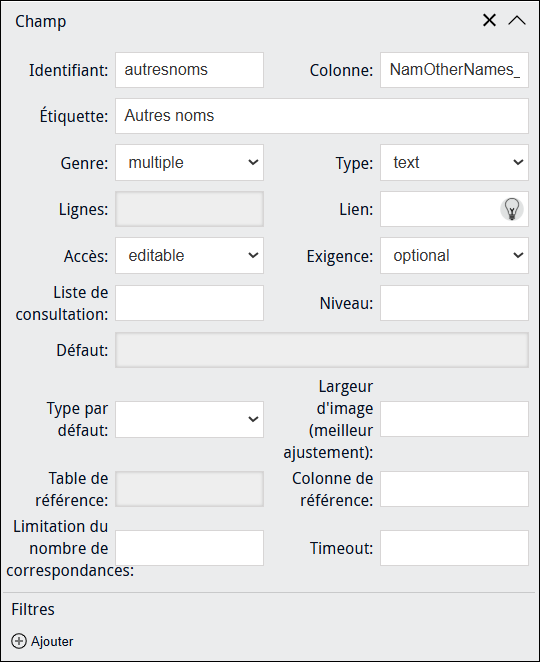Click the Défaut: label
Screen dimensions: 540x662
82,350
